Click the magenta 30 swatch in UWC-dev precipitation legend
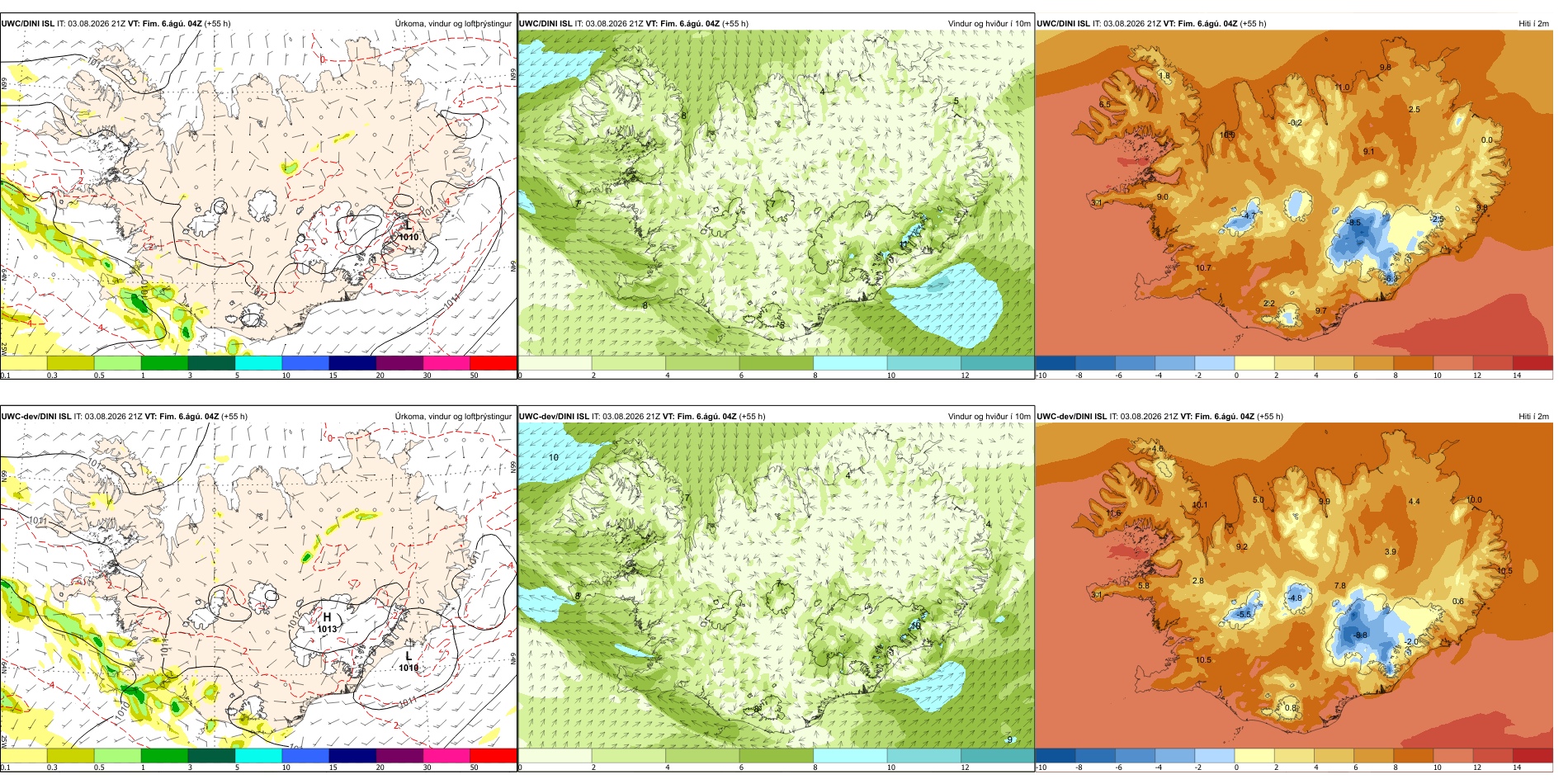The image size is (1568, 784). [446, 755]
